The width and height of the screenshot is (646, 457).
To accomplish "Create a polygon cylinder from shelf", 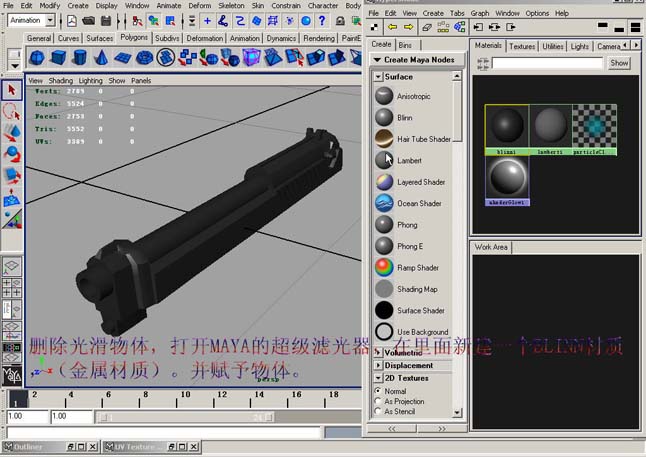I will (x=80, y=57).
